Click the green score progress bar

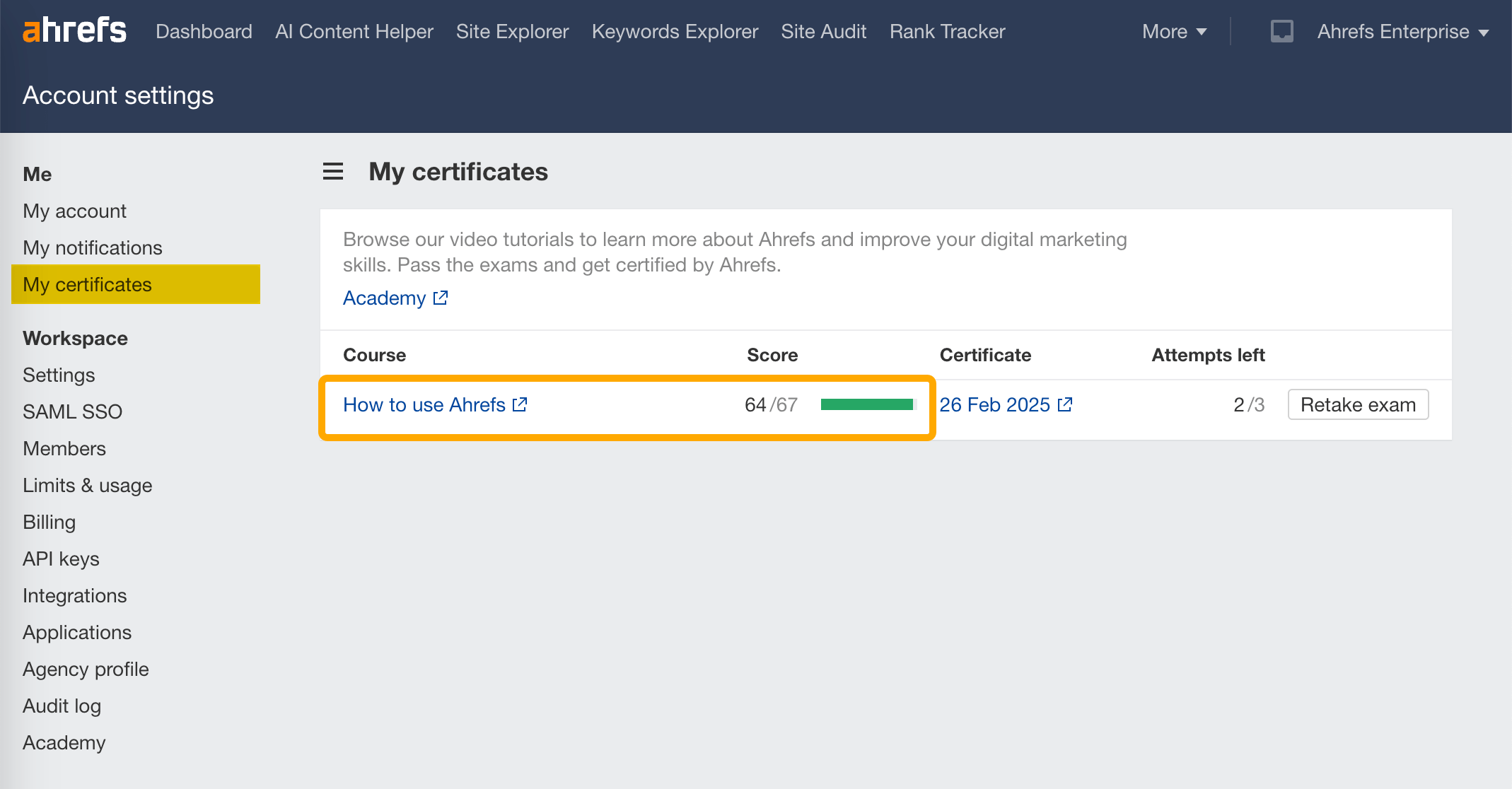coord(868,404)
